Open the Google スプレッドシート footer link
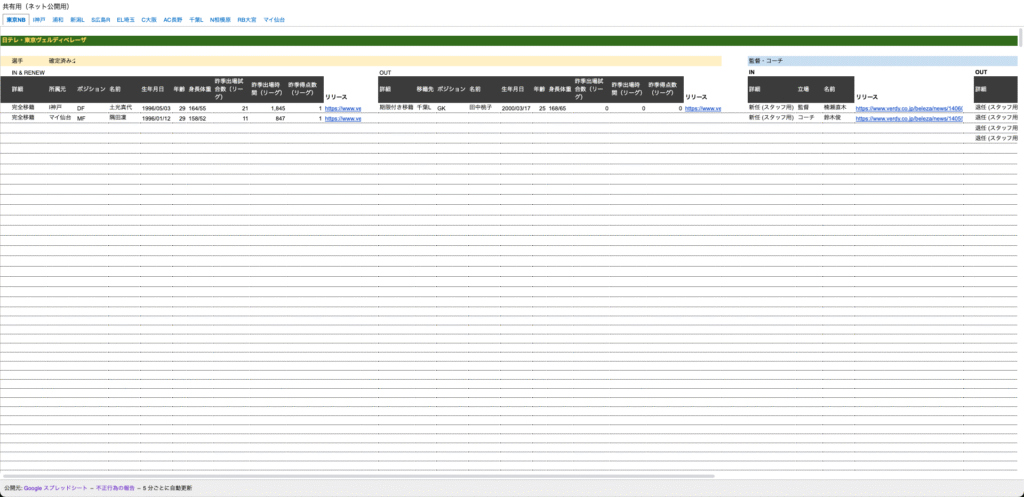 56,488
